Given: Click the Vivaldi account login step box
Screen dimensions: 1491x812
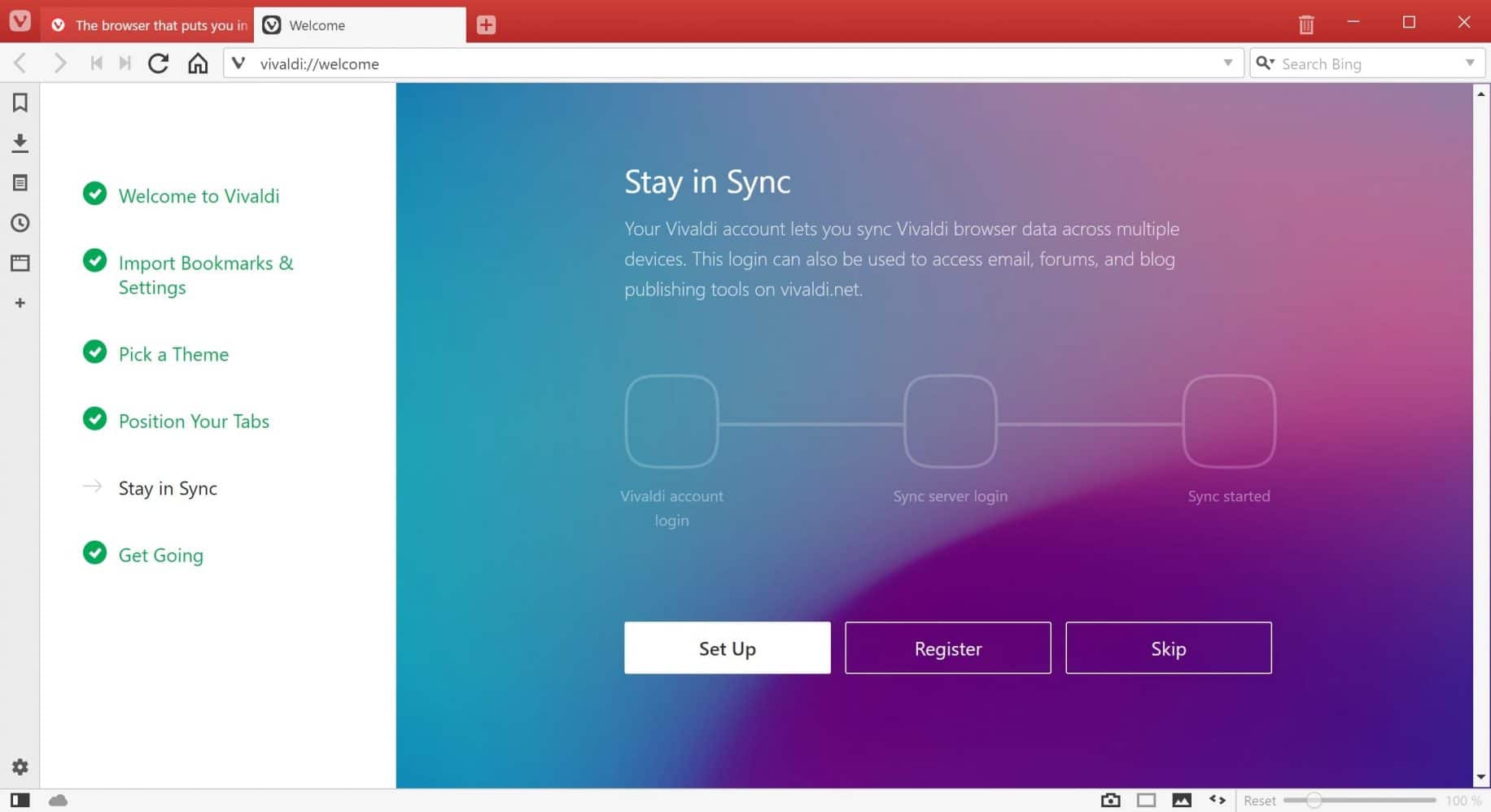Looking at the screenshot, I should point(671,421).
